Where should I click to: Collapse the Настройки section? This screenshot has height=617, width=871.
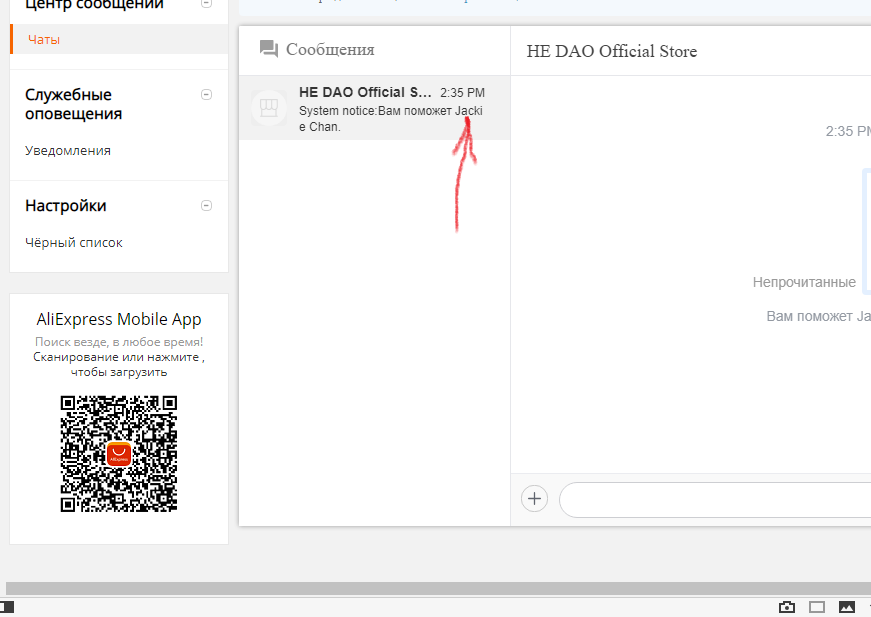coord(206,205)
